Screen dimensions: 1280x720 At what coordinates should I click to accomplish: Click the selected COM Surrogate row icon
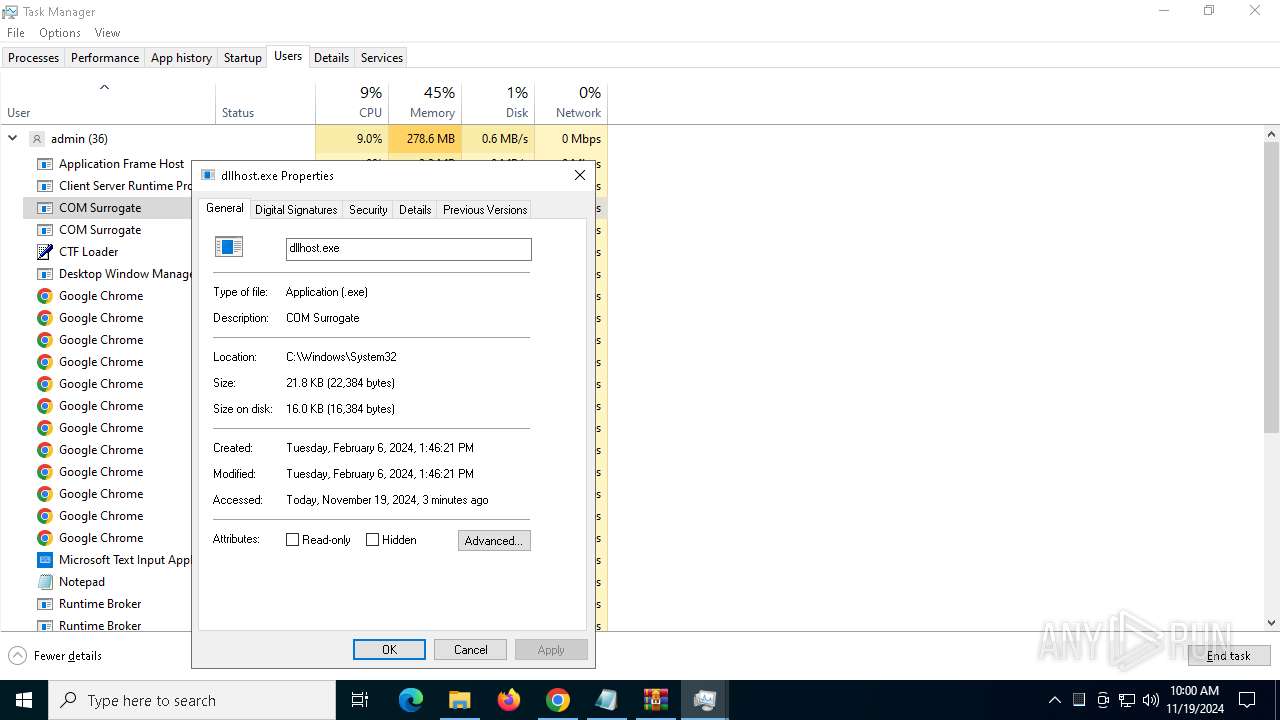[x=44, y=208]
